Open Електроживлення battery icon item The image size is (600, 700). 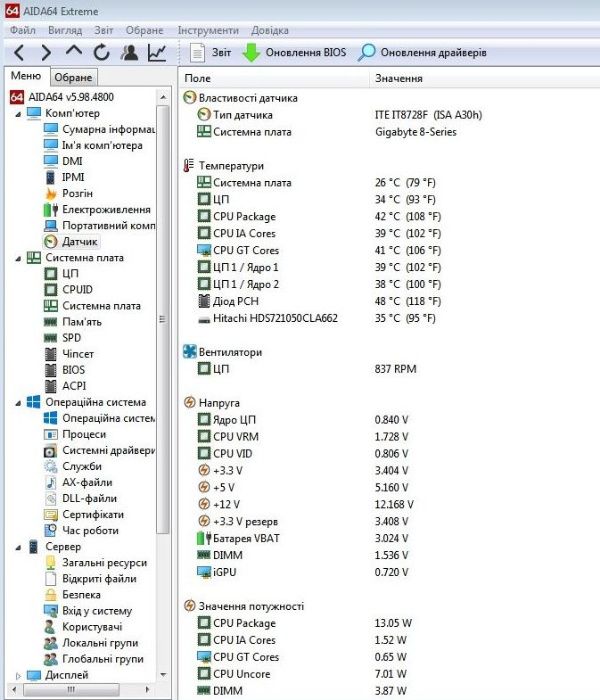(97, 209)
